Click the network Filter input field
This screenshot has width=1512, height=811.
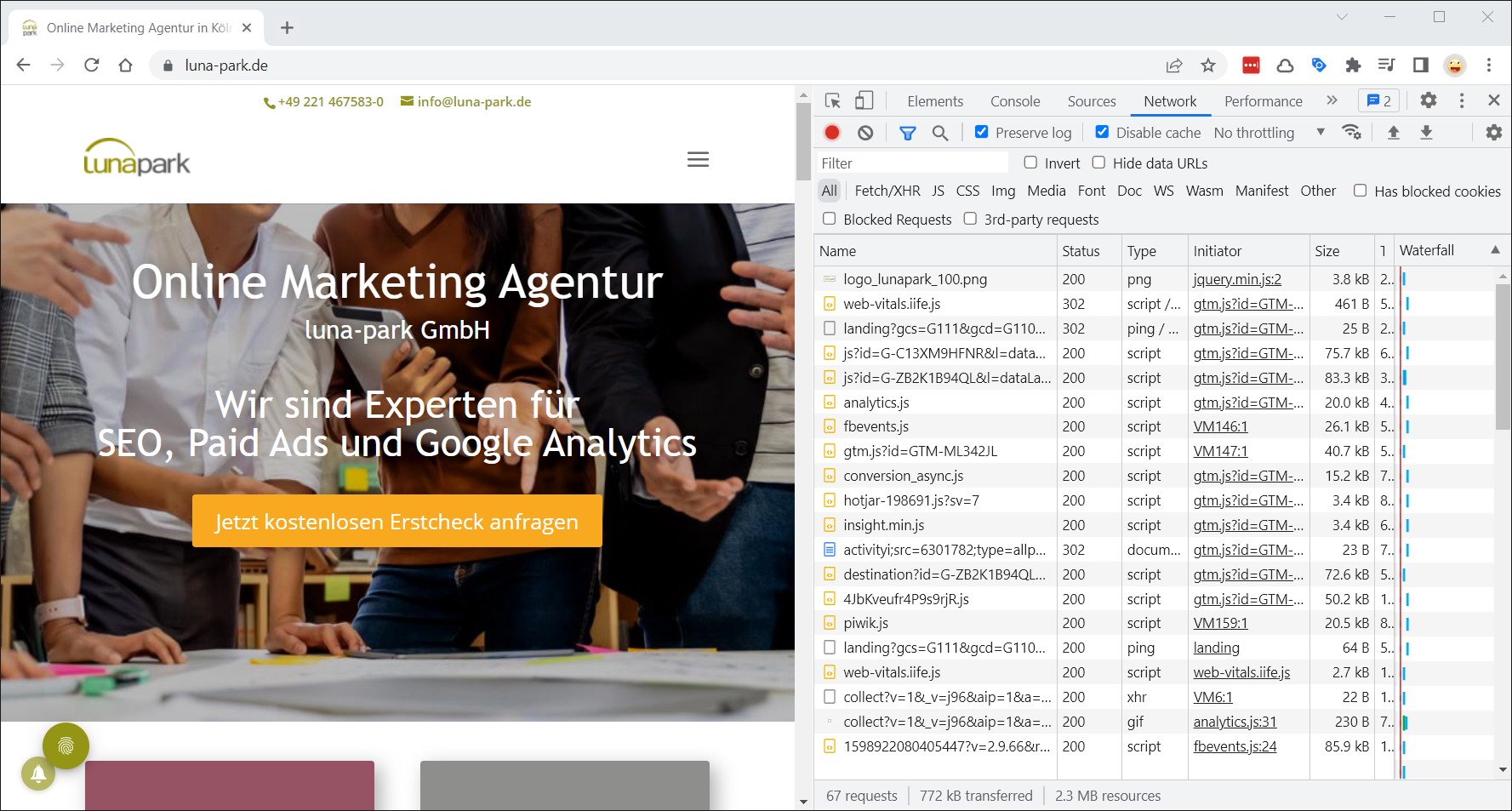tap(912, 163)
